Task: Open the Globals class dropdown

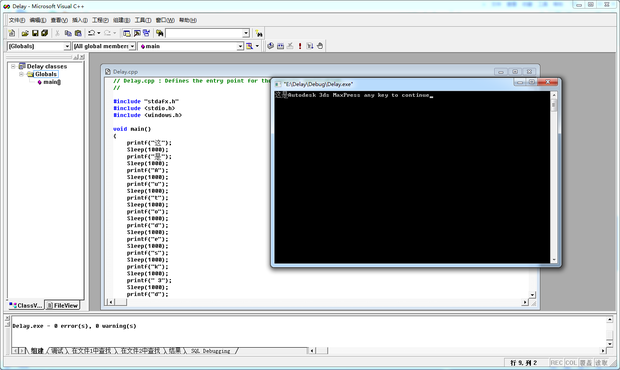Action: click(x=67, y=47)
